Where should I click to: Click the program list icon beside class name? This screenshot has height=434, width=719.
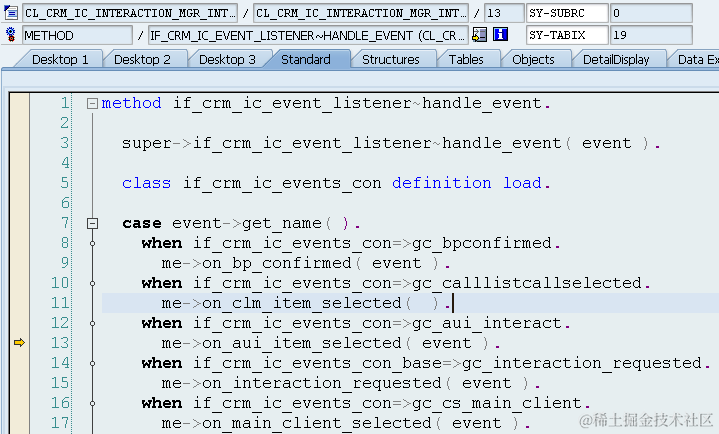click(10, 12)
